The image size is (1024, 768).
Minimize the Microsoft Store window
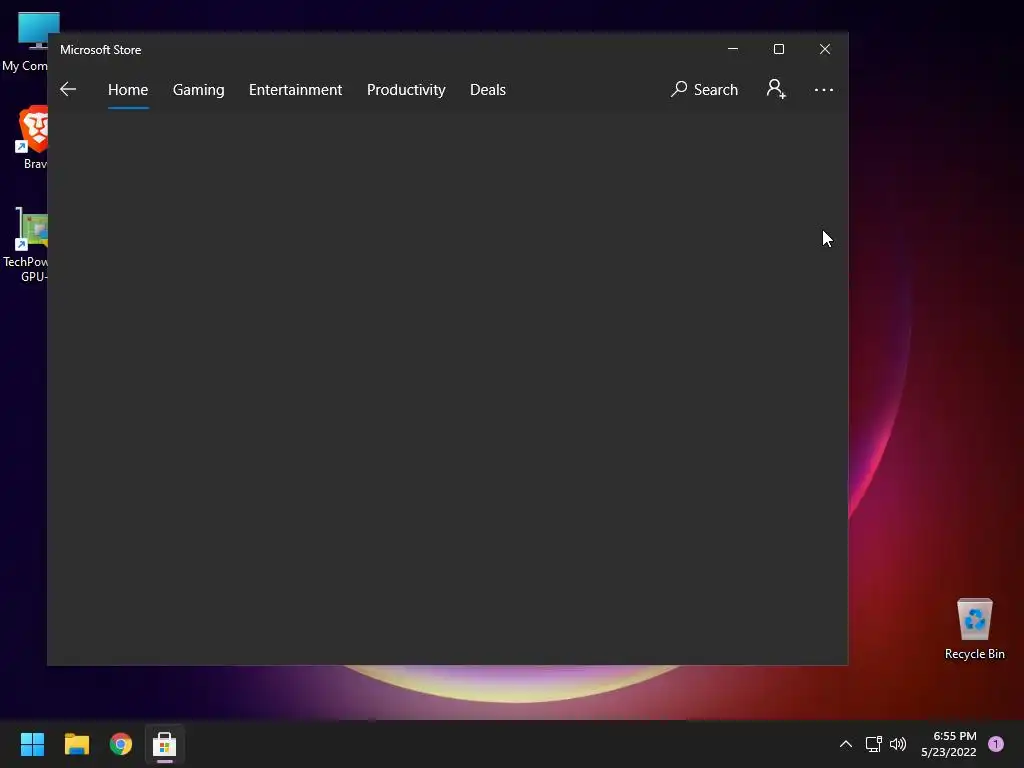733,49
